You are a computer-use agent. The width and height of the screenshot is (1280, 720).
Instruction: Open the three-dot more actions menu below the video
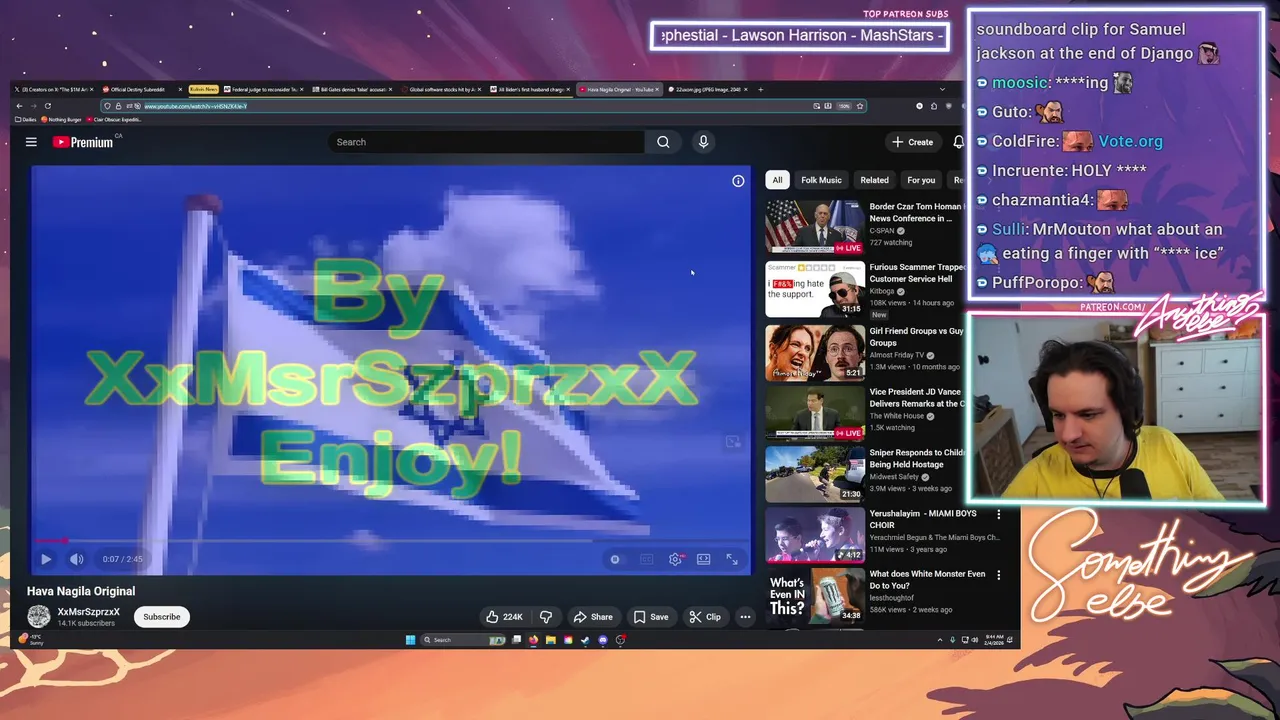tap(745, 617)
